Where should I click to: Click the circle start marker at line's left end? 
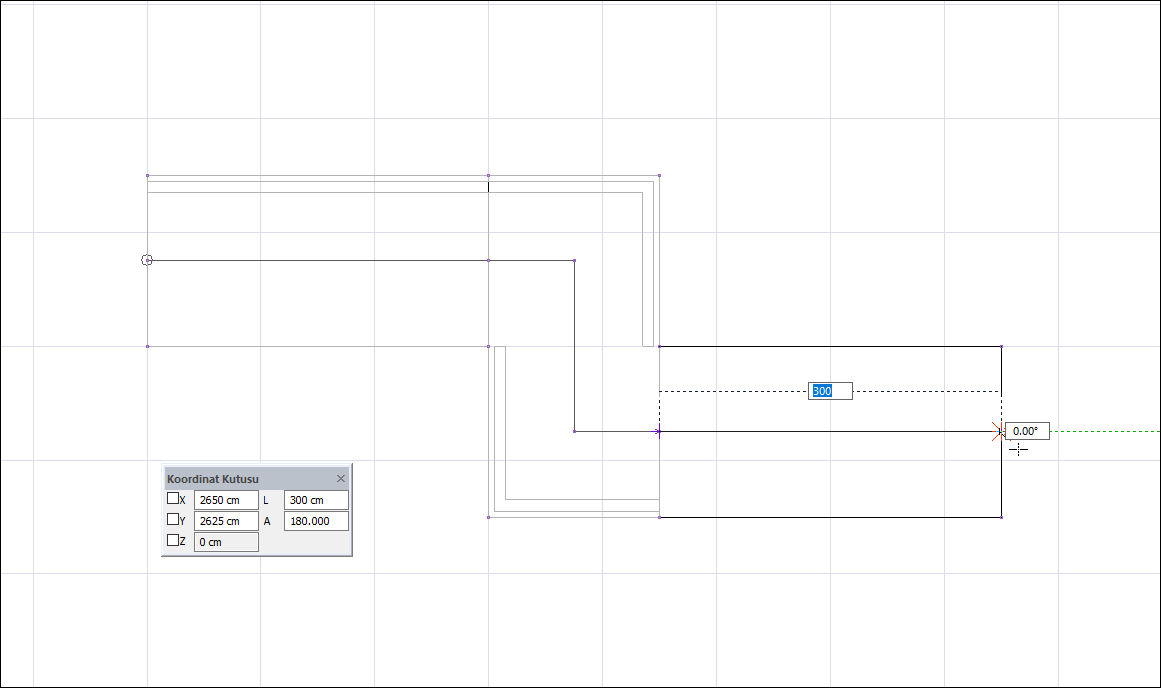click(147, 260)
